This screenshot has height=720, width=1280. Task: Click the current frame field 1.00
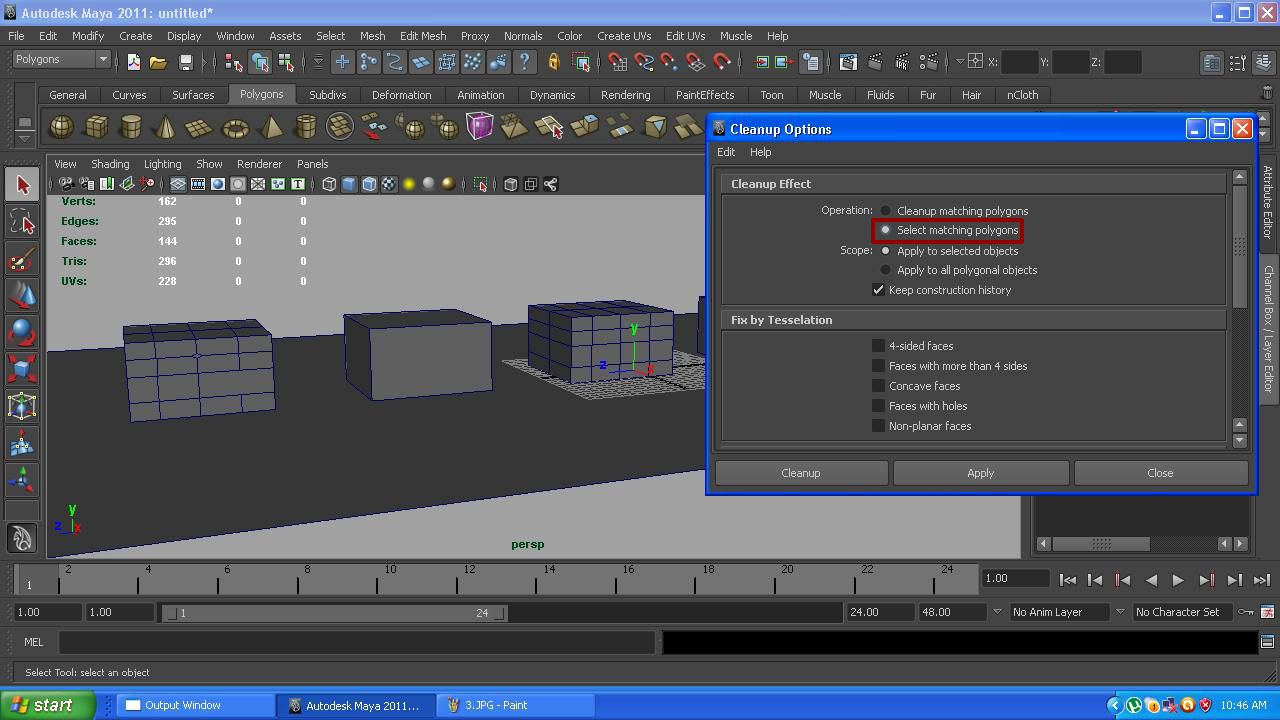pos(1016,578)
